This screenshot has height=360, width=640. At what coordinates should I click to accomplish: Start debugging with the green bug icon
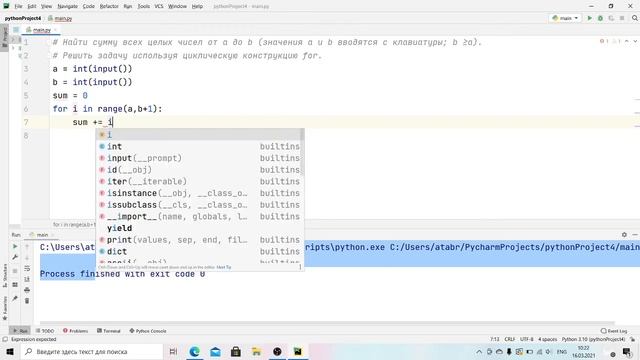tap(600, 18)
